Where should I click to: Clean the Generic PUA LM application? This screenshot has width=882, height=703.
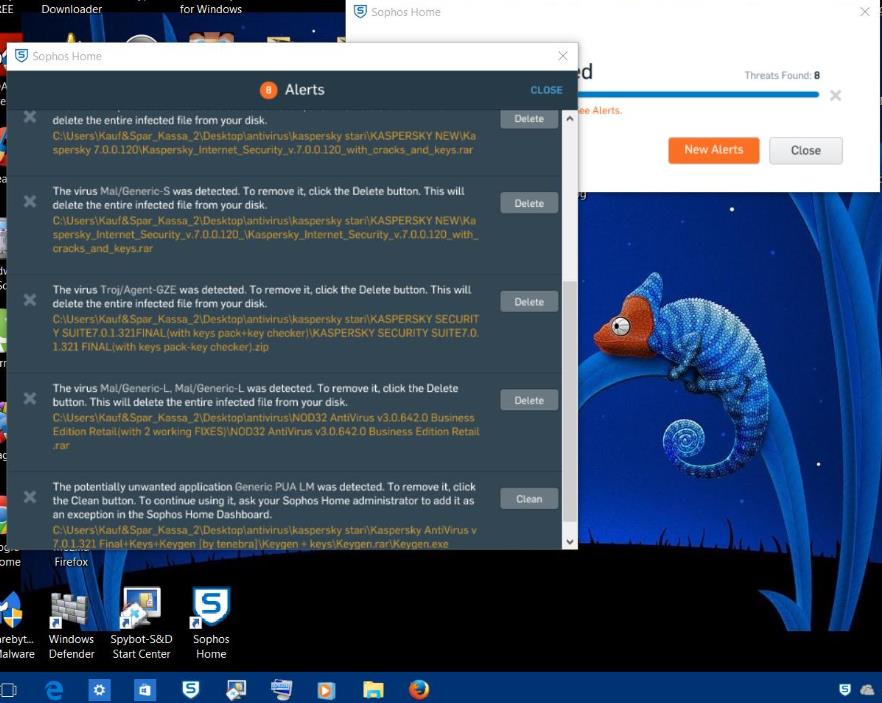[x=529, y=498]
